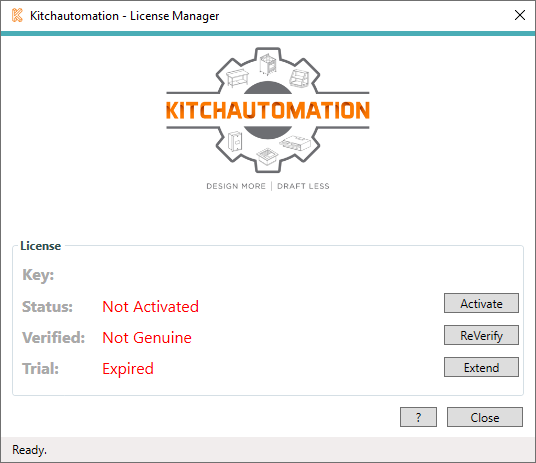Image resolution: width=536 pixels, height=463 pixels.
Task: Click the orange KITCHAUTOMATION logo text
Action: (x=268, y=110)
